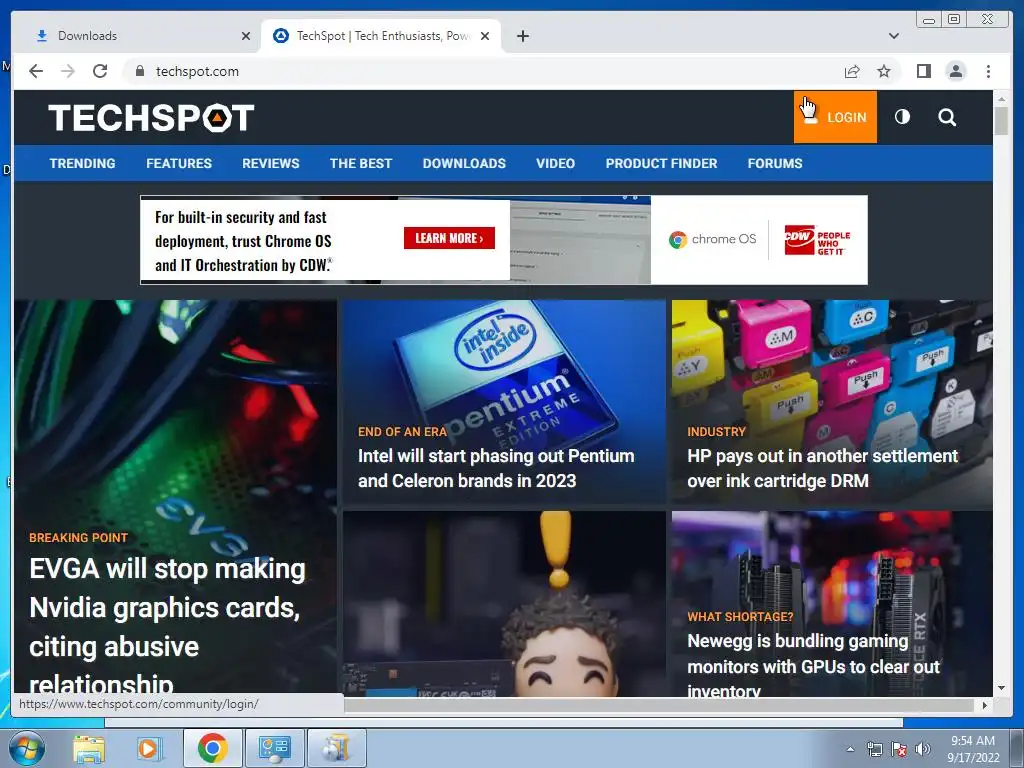Open network status tray icon

(x=874, y=749)
